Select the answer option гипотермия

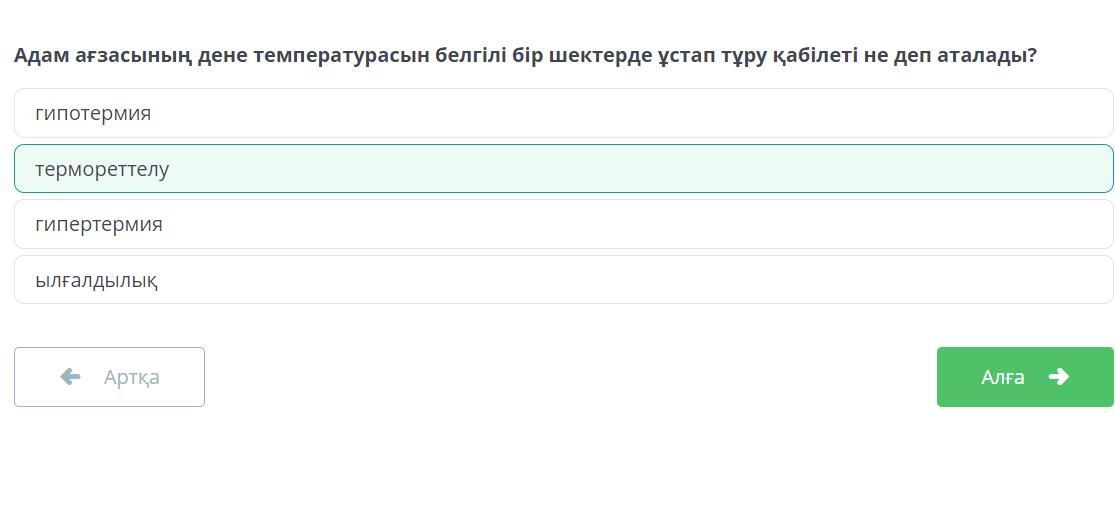pyautogui.click(x=563, y=113)
